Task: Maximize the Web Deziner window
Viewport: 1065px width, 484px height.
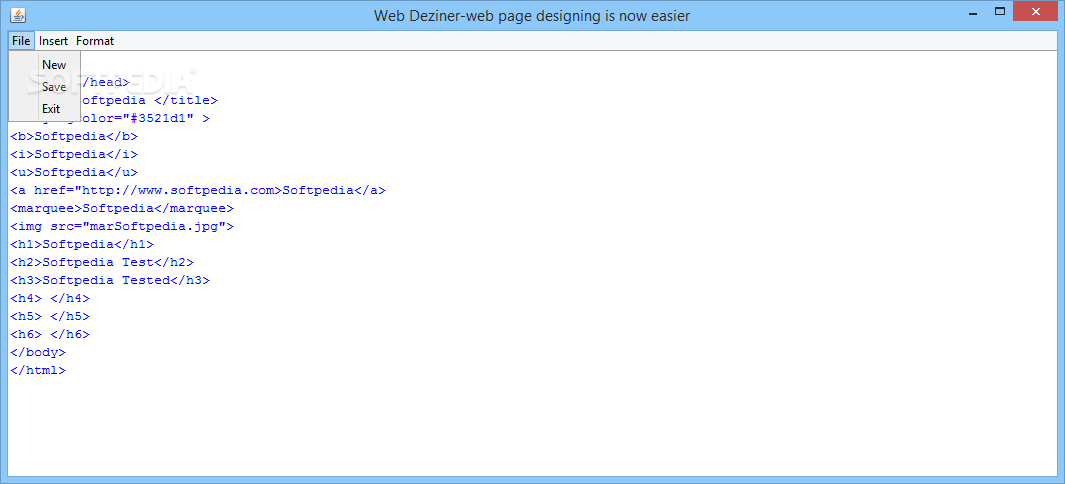Action: [x=1000, y=11]
